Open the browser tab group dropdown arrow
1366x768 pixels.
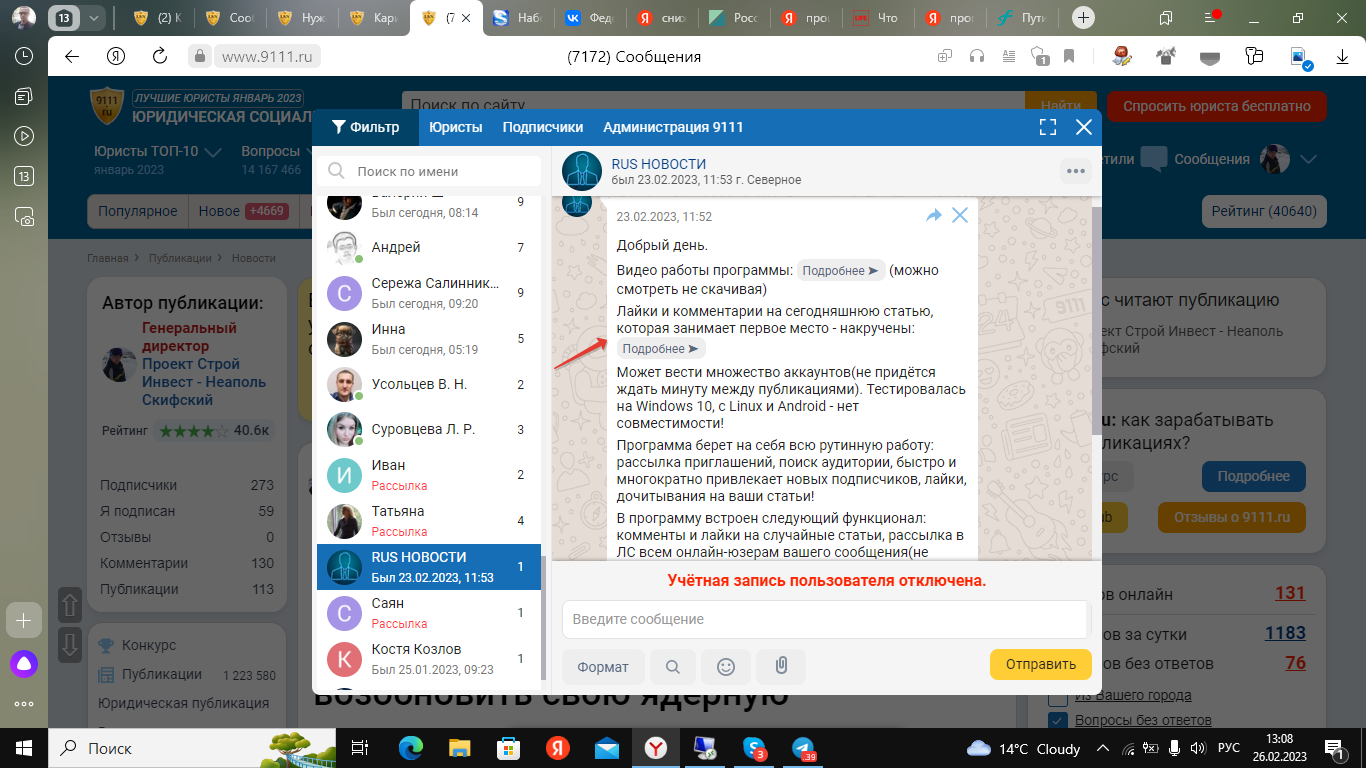[93, 18]
